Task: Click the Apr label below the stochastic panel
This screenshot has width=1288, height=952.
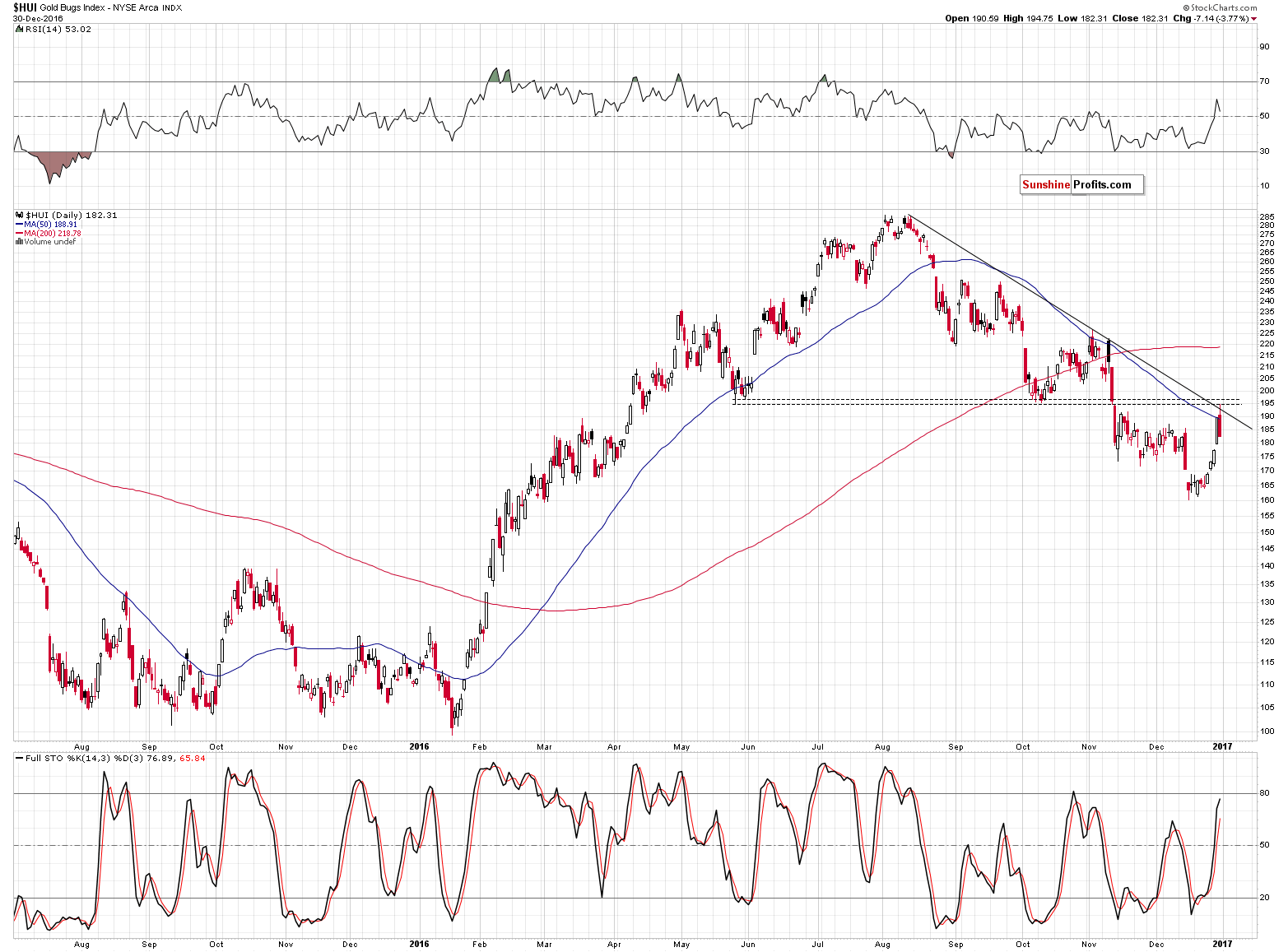Action: click(x=614, y=944)
